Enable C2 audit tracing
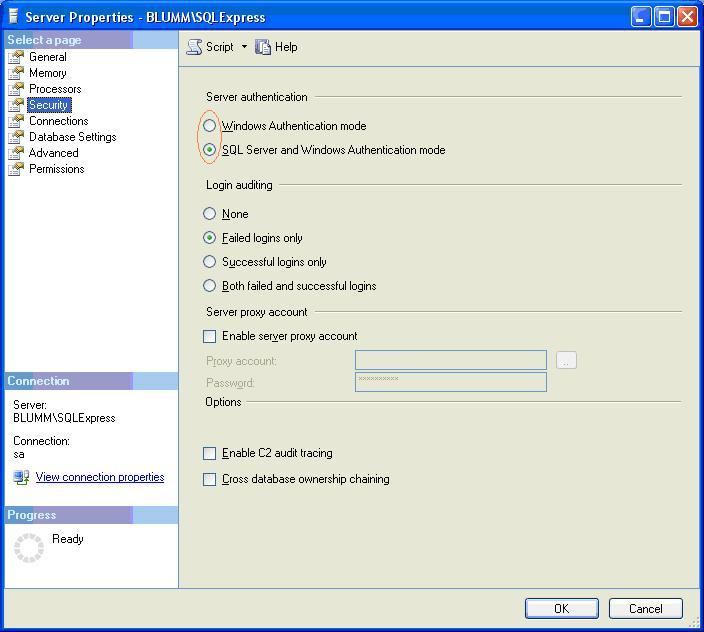Screen dimensions: 704x632 pyautogui.click(x=210, y=453)
